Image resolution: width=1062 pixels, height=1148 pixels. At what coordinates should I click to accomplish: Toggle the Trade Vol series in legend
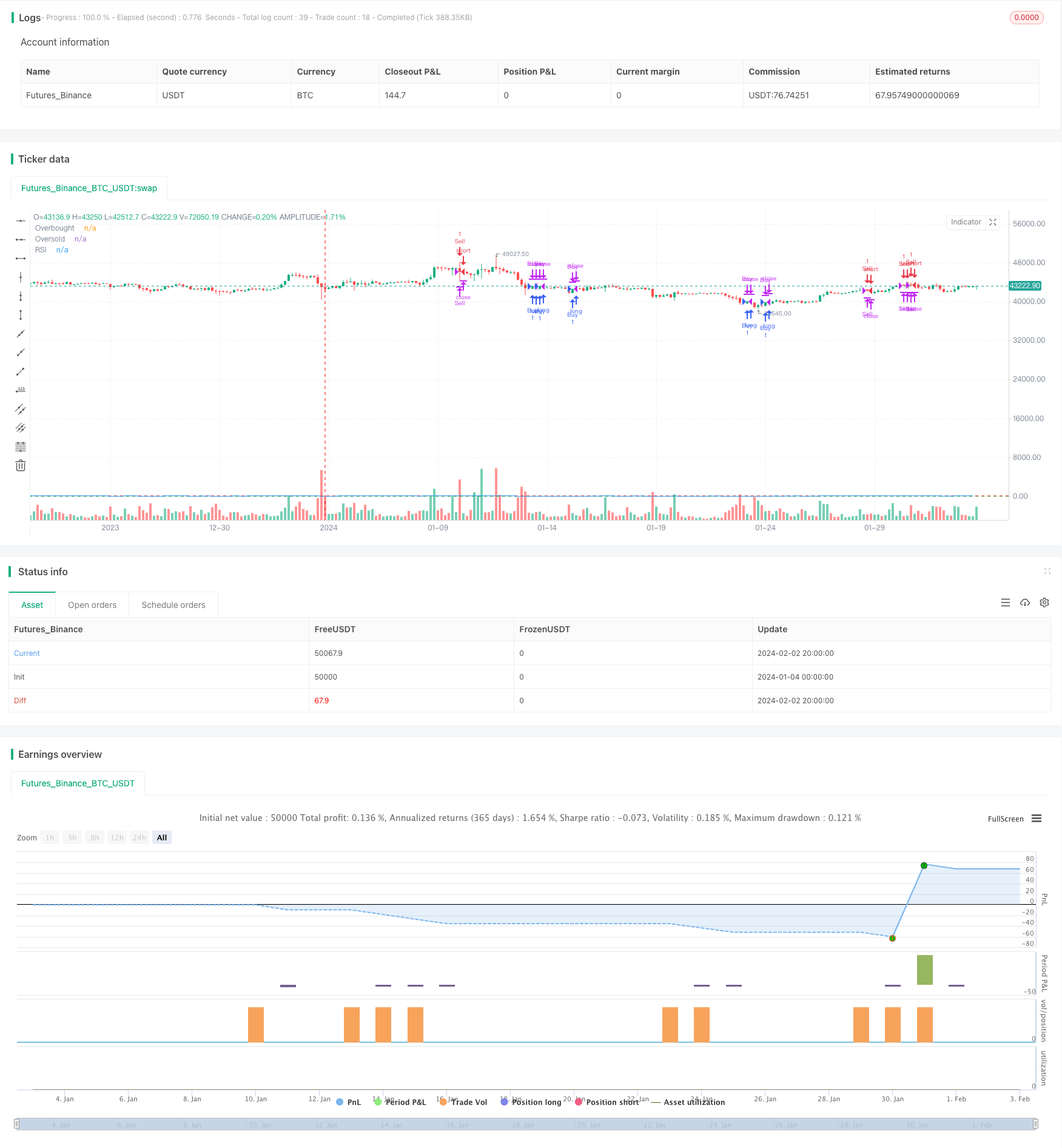pos(463,1102)
